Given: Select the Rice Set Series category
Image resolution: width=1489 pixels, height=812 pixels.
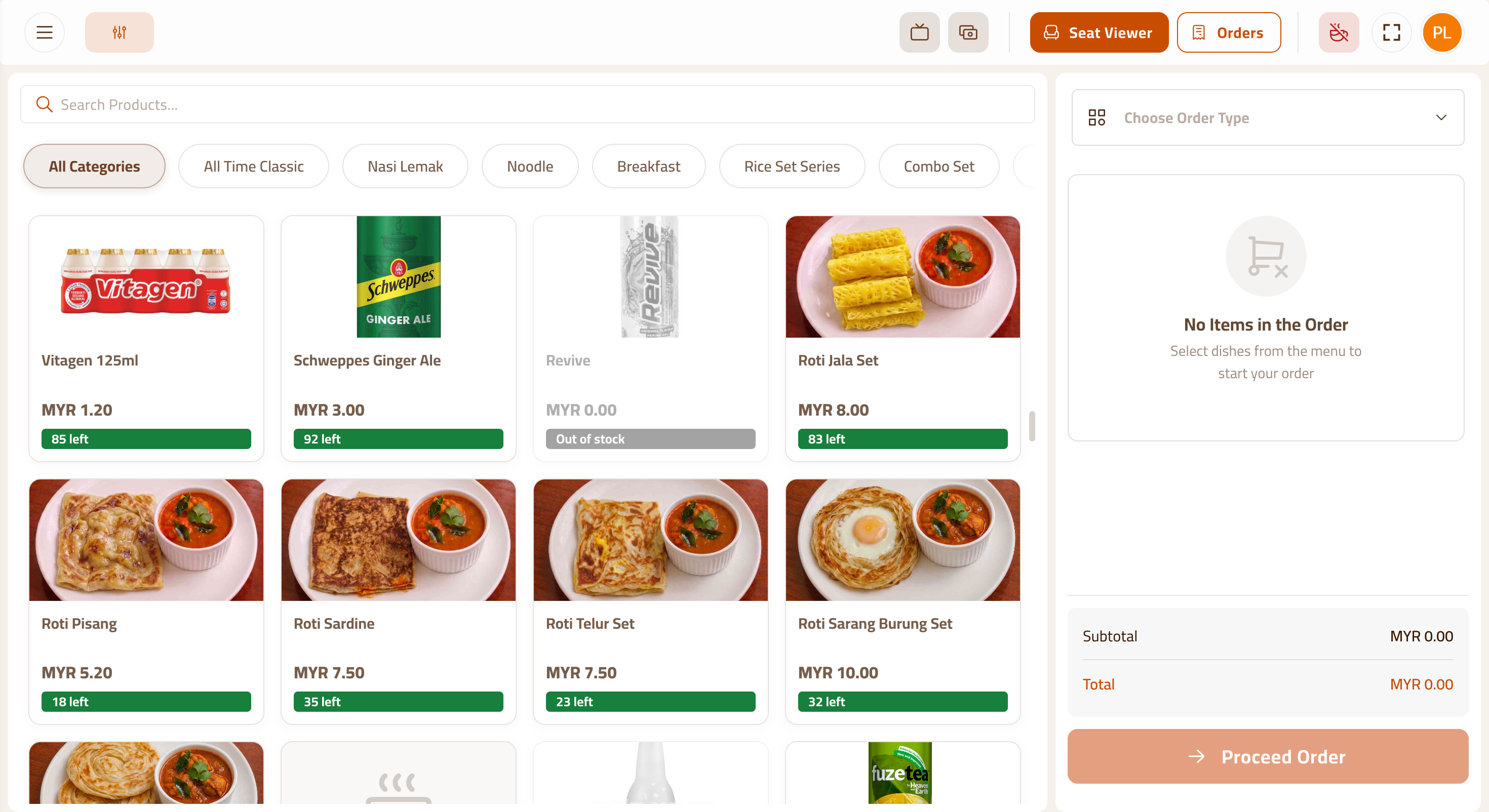Looking at the screenshot, I should (792, 166).
